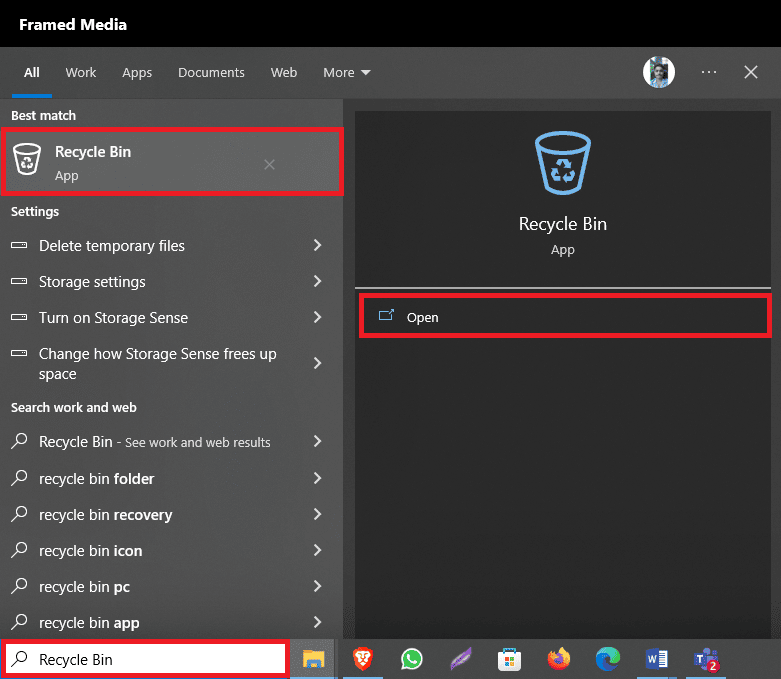Expand the More dropdown filter
Image resolution: width=781 pixels, height=679 pixels.
tap(347, 73)
